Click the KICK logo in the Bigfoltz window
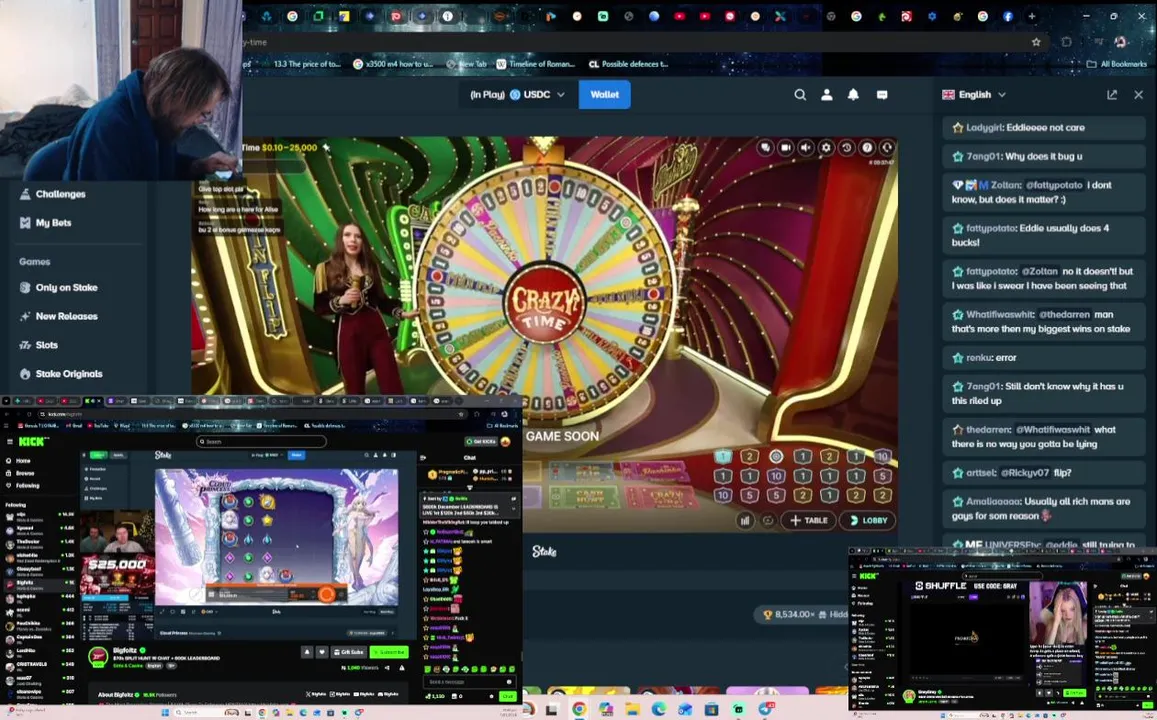The width and height of the screenshot is (1157, 720). [x=33, y=441]
